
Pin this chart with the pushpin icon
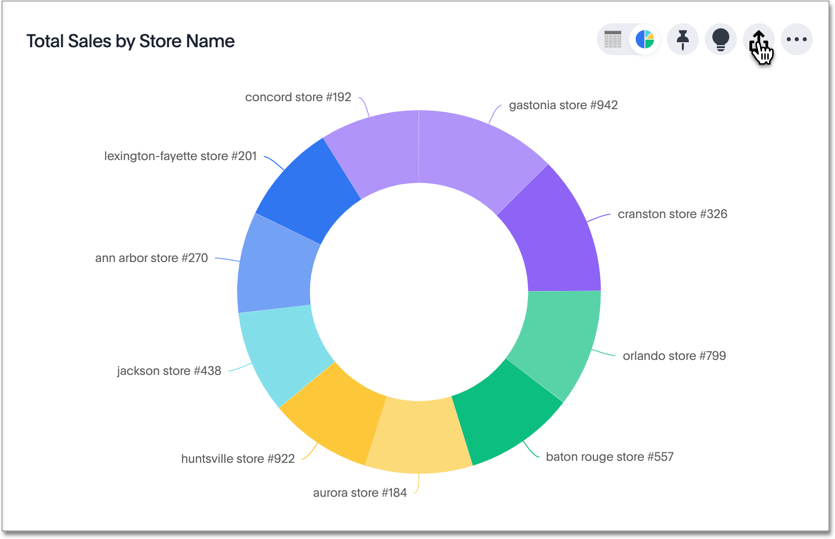click(x=683, y=40)
